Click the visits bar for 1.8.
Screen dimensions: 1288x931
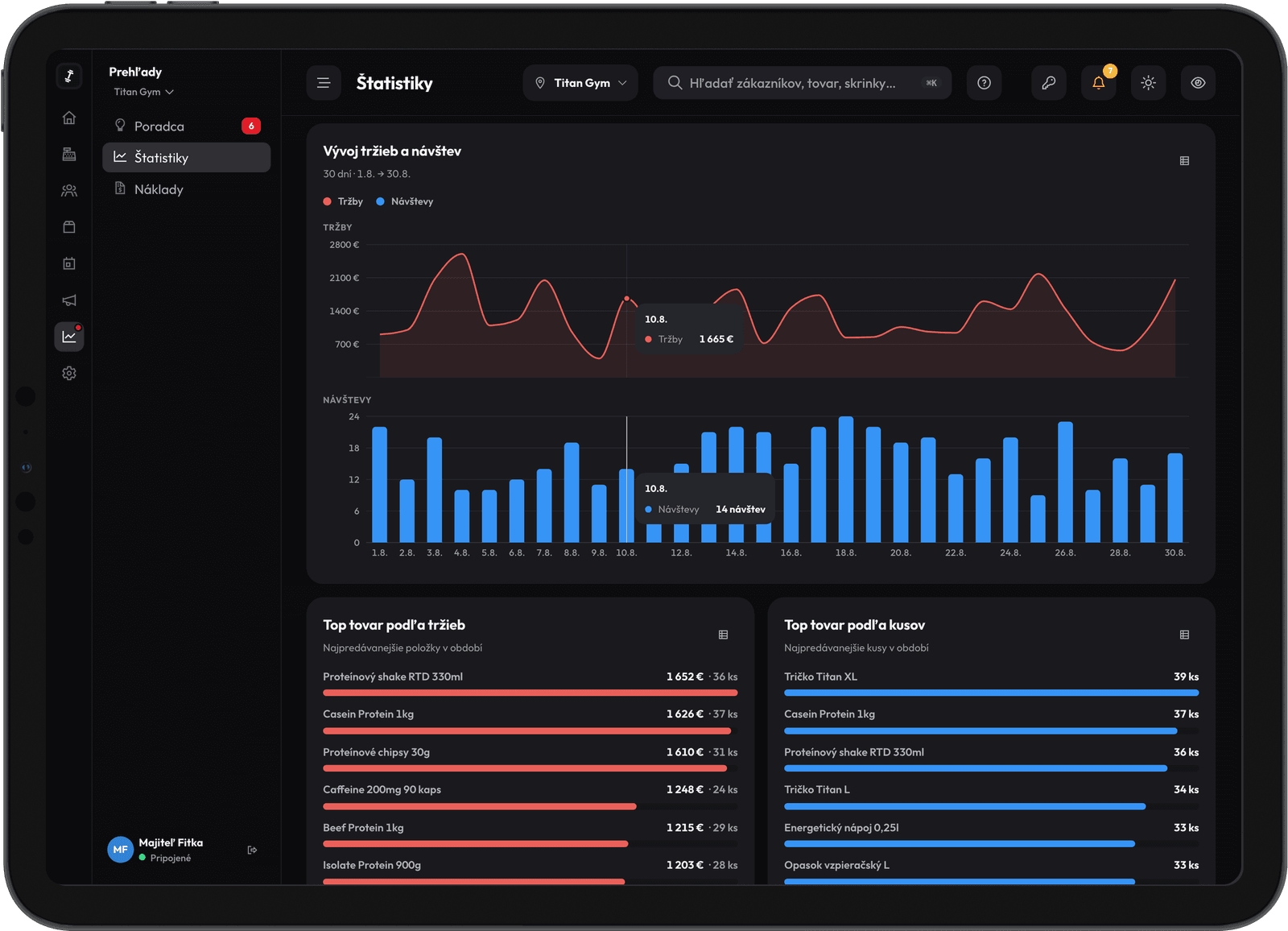coord(380,484)
